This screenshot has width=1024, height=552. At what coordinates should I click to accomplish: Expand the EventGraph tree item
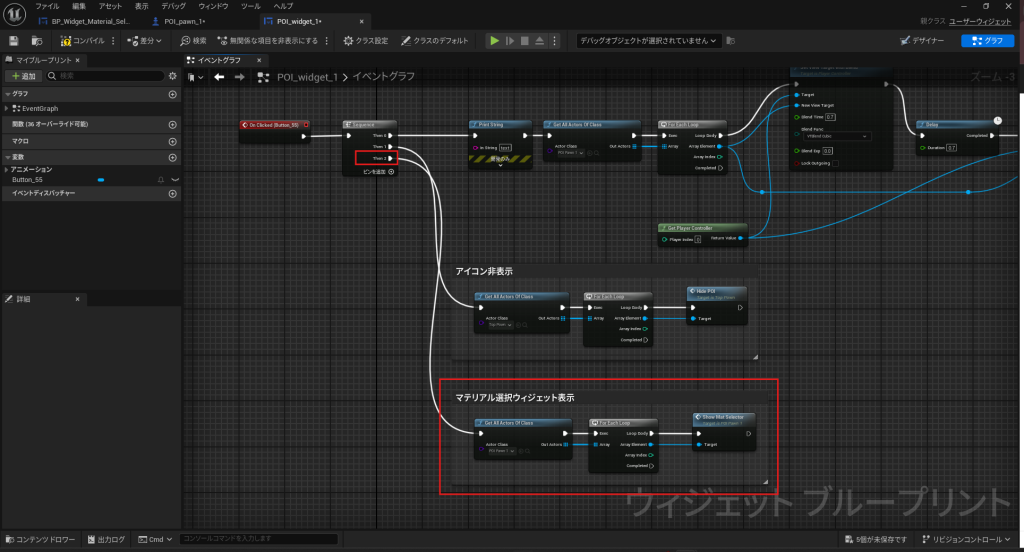(x=6, y=108)
